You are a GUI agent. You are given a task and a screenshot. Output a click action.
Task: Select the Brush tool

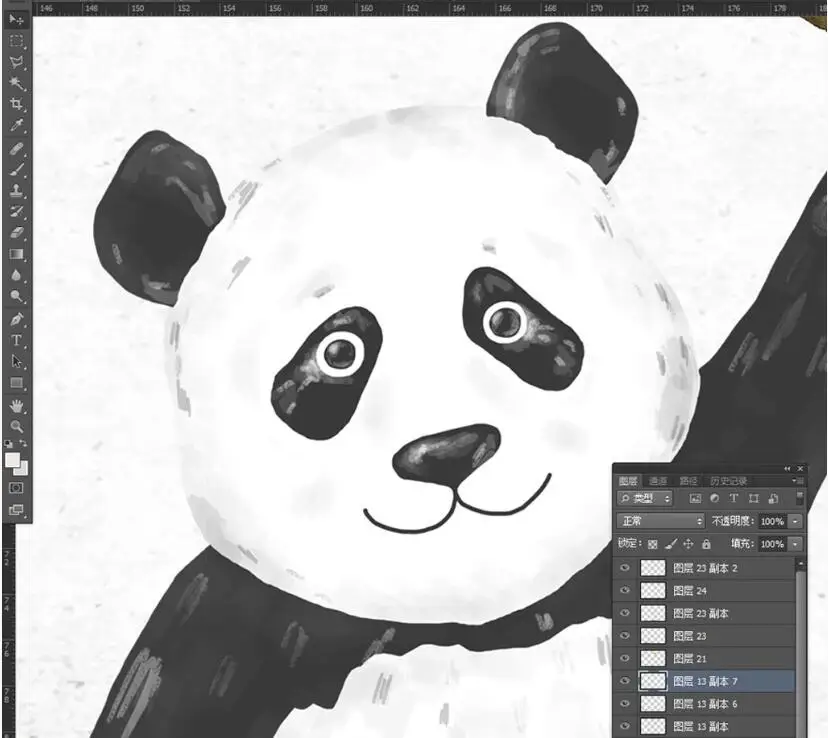pyautogui.click(x=16, y=169)
